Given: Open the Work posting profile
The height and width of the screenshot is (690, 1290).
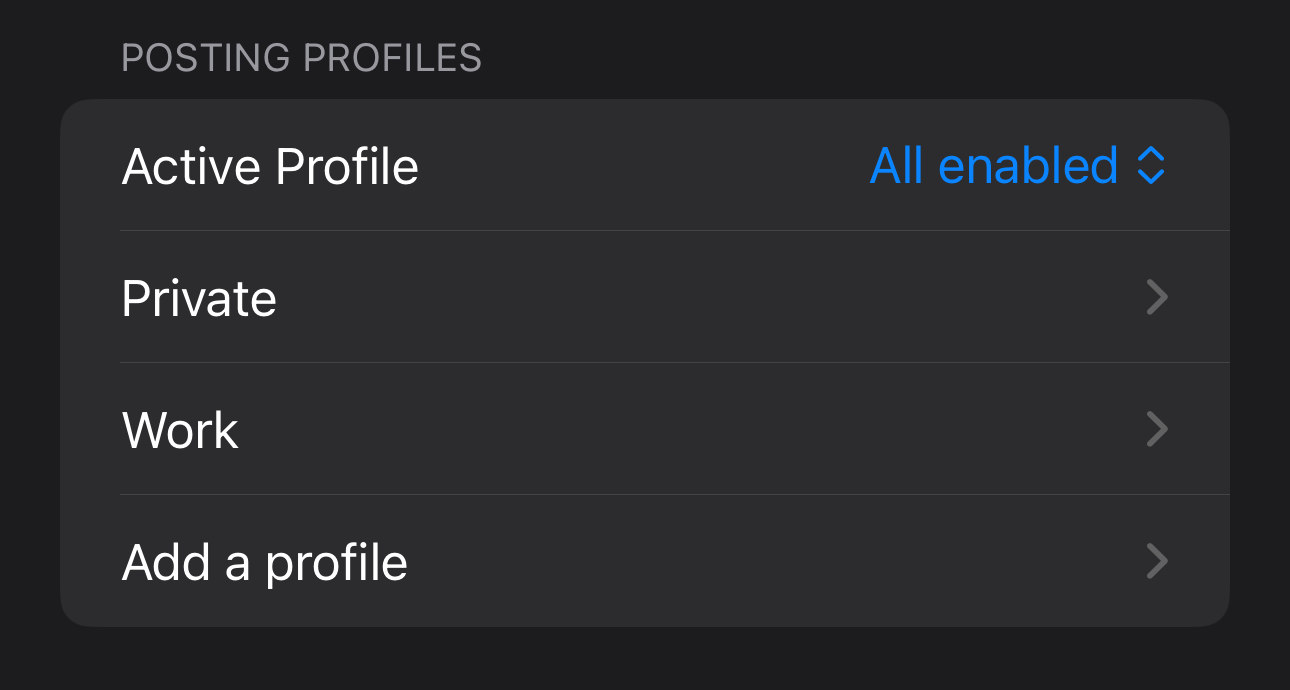Looking at the screenshot, I should 644,430.
